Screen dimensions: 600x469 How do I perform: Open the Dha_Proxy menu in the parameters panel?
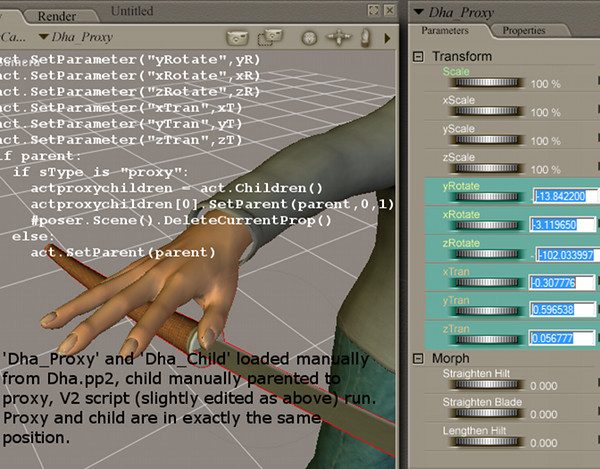coord(454,13)
